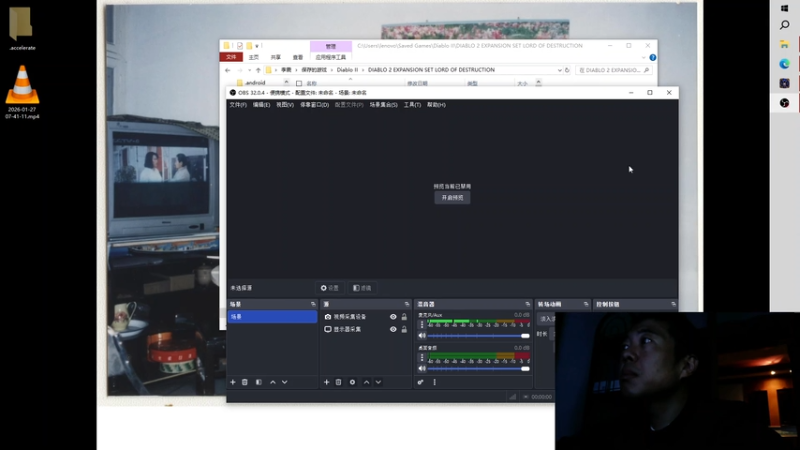Click OBS icon in taskbar
Viewport: 800px width, 450px height.
tap(785, 103)
